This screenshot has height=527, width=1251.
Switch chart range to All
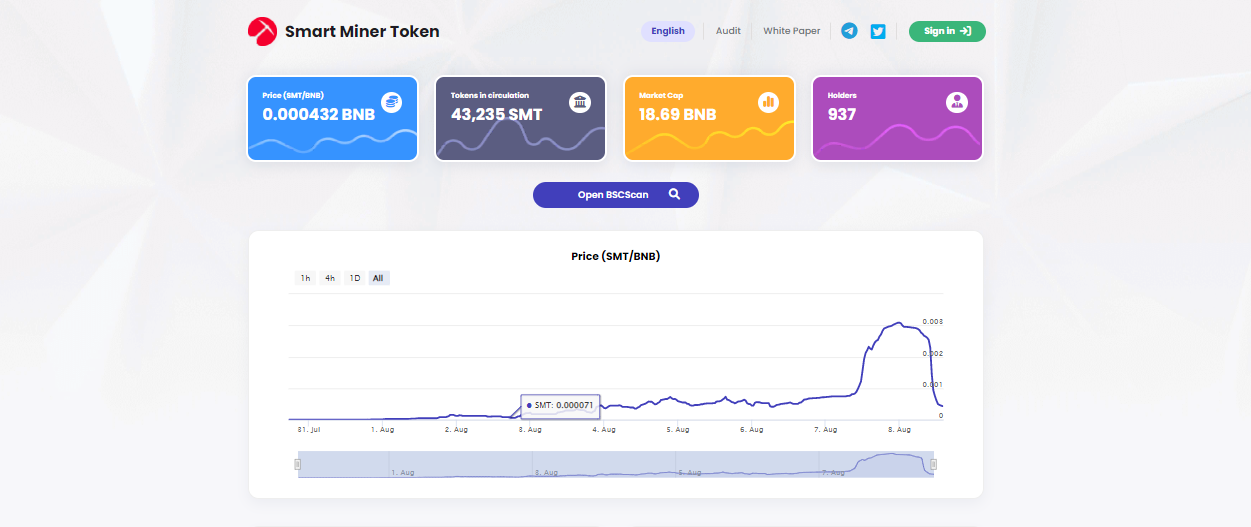pyautogui.click(x=378, y=278)
